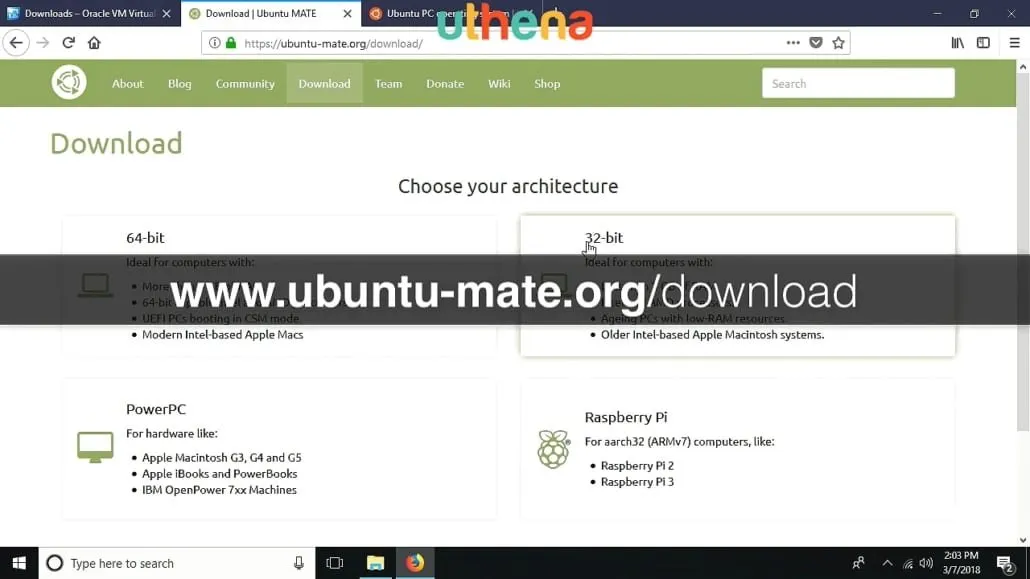Click the Type here to search box
This screenshot has width=1030, height=579.
point(177,563)
